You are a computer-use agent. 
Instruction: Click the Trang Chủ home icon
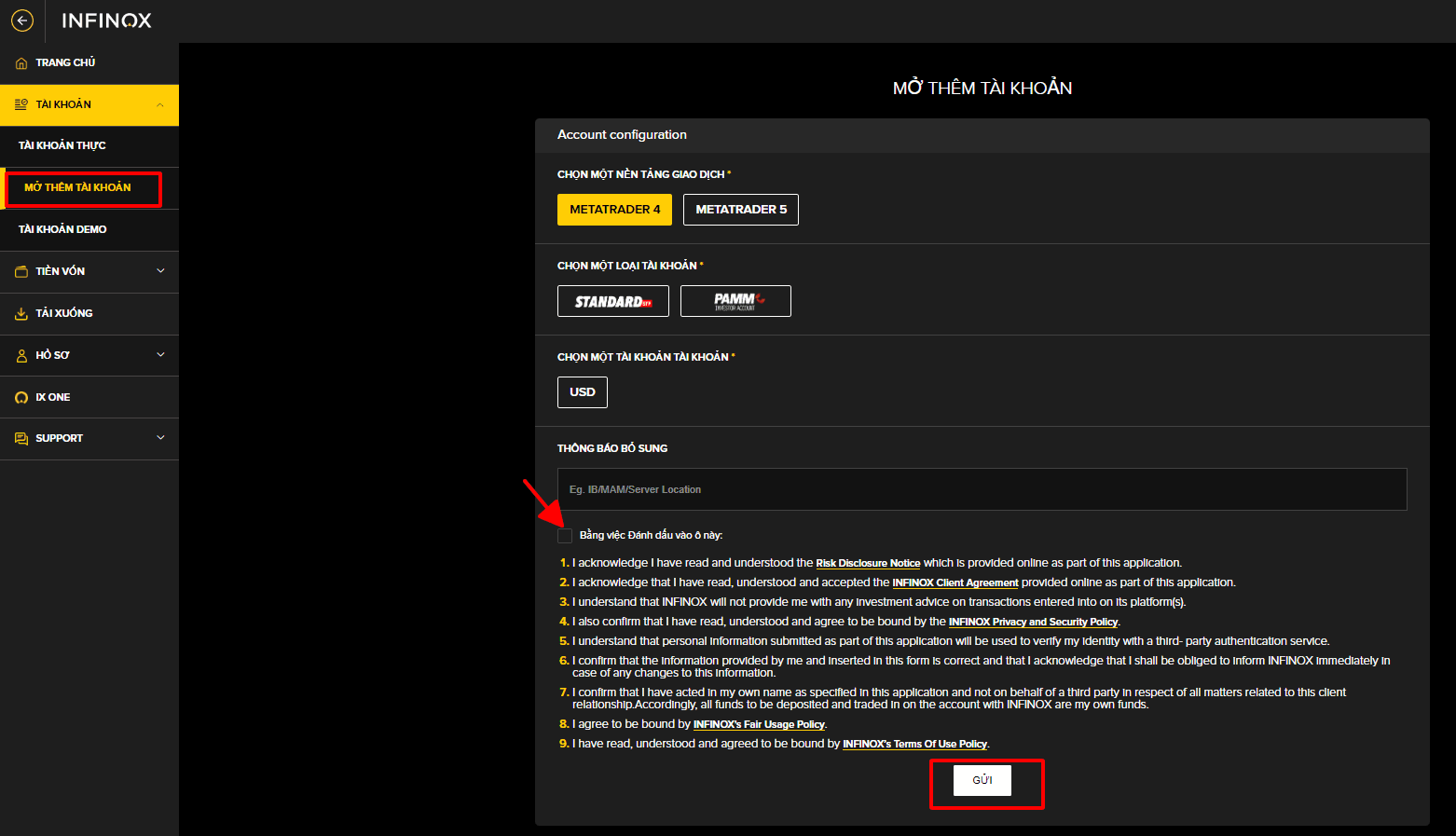(x=21, y=63)
